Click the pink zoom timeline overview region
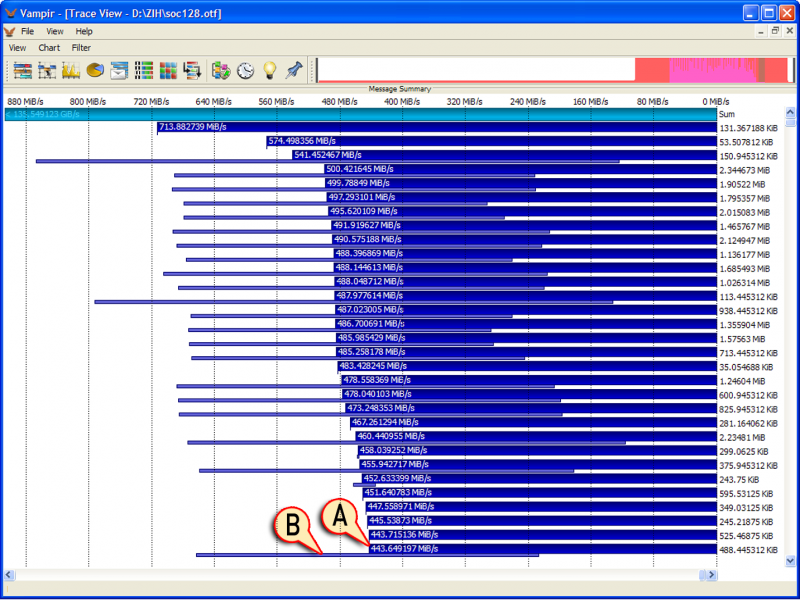The image size is (800, 600). click(x=713, y=70)
